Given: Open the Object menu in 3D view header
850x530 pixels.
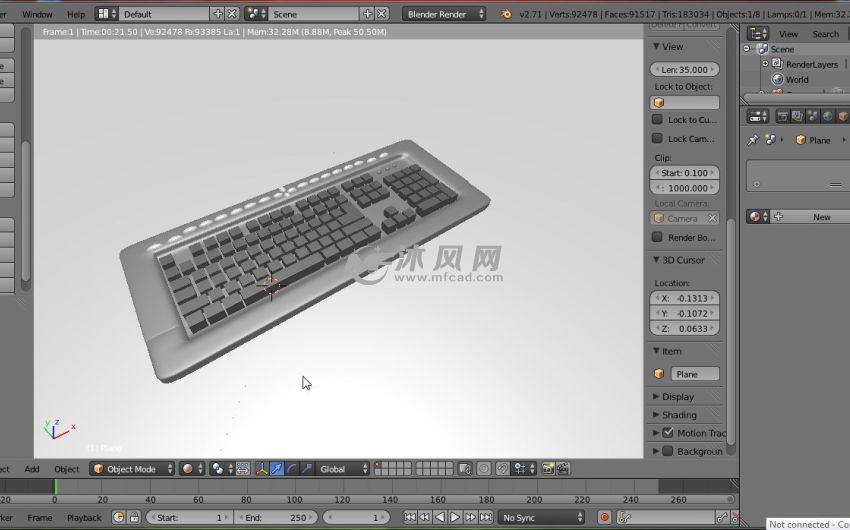Looking at the screenshot, I should 66,468.
